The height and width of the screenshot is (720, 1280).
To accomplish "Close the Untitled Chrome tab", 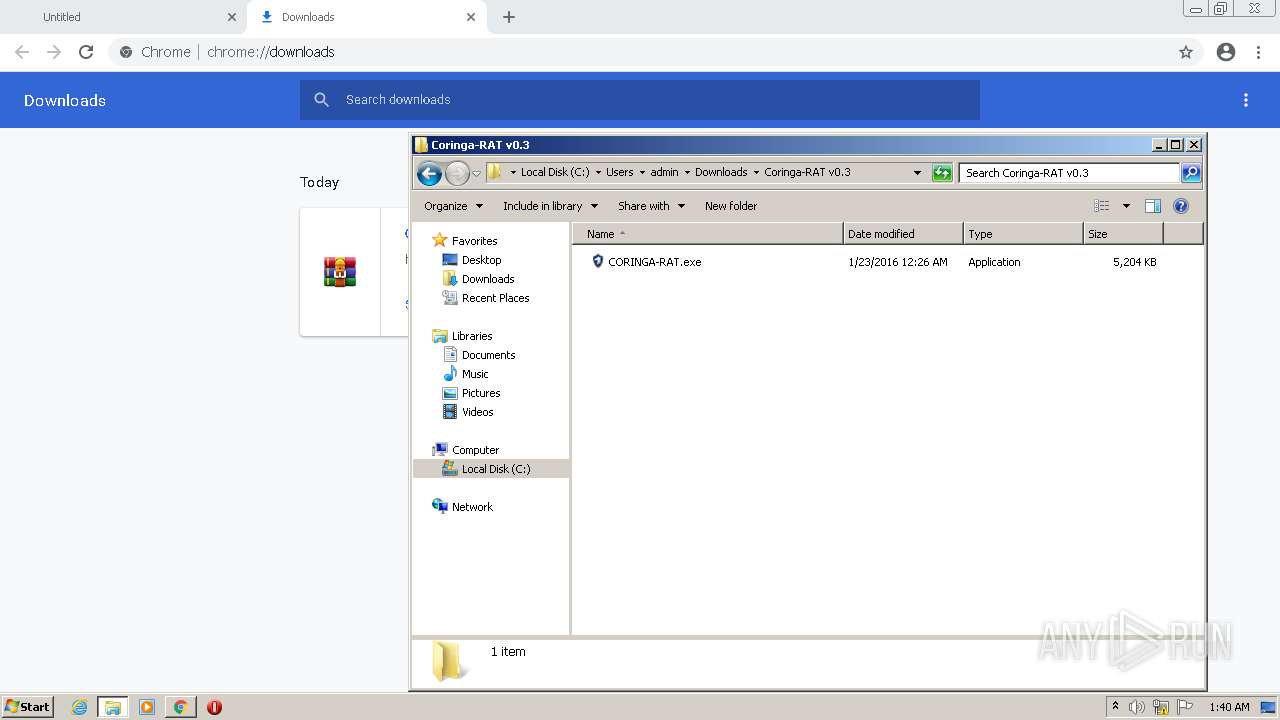I will 232,17.
